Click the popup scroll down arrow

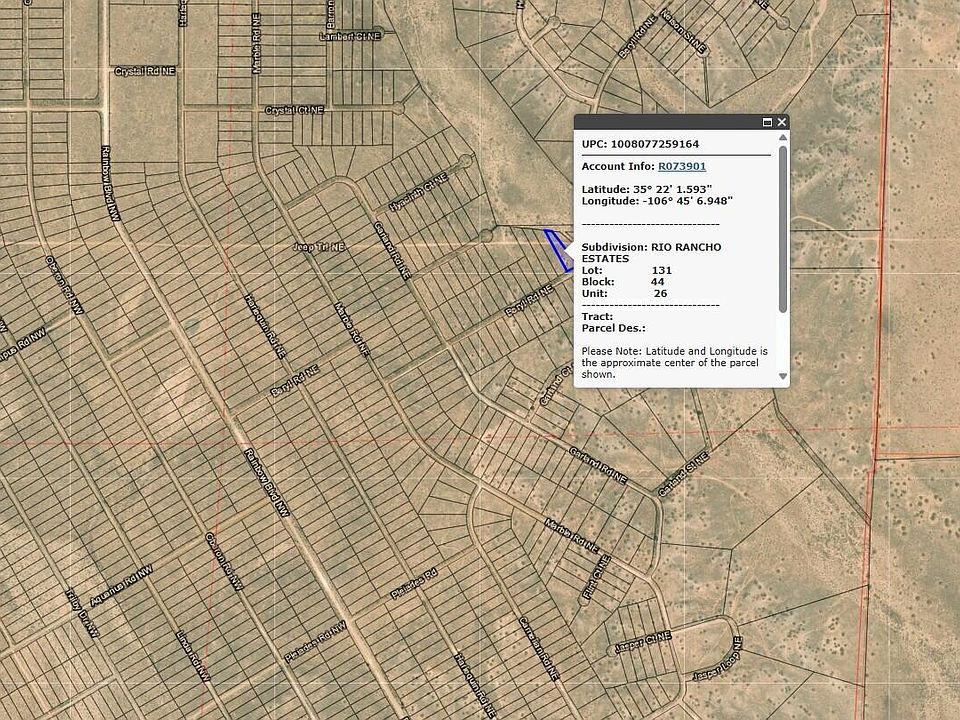pyautogui.click(x=783, y=376)
